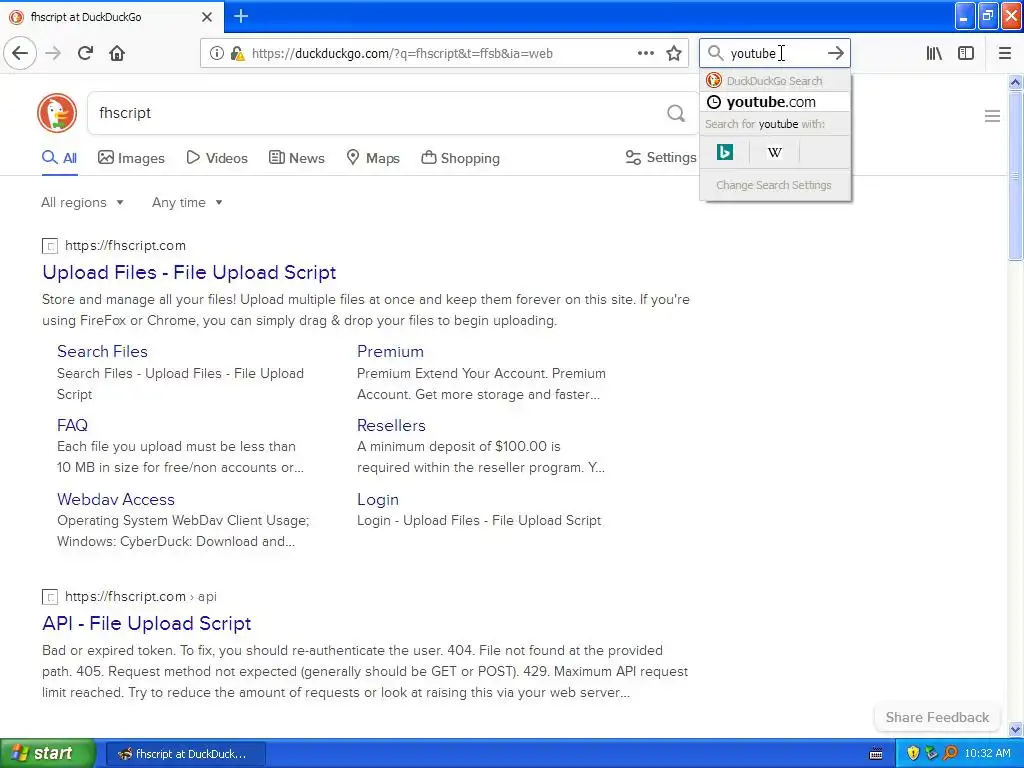
Task: Bookmark this page with the star
Action: click(x=674, y=53)
